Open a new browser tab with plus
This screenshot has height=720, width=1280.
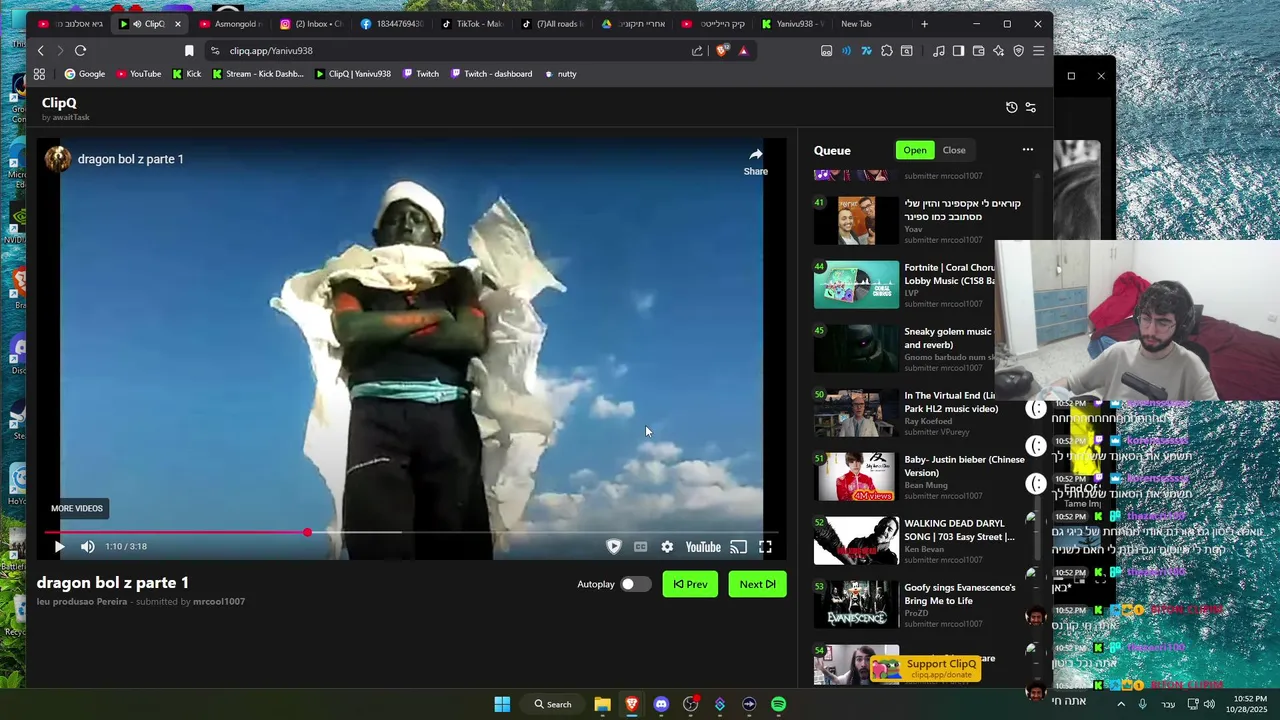924,24
